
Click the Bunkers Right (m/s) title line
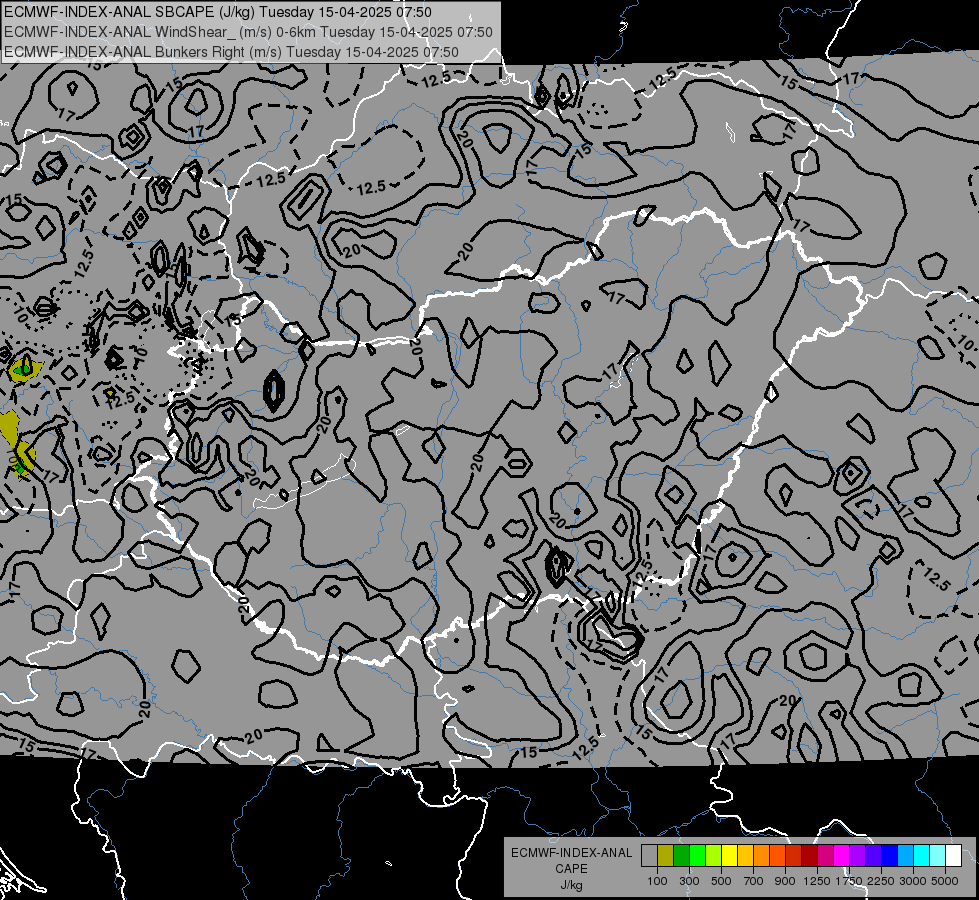pos(231,52)
